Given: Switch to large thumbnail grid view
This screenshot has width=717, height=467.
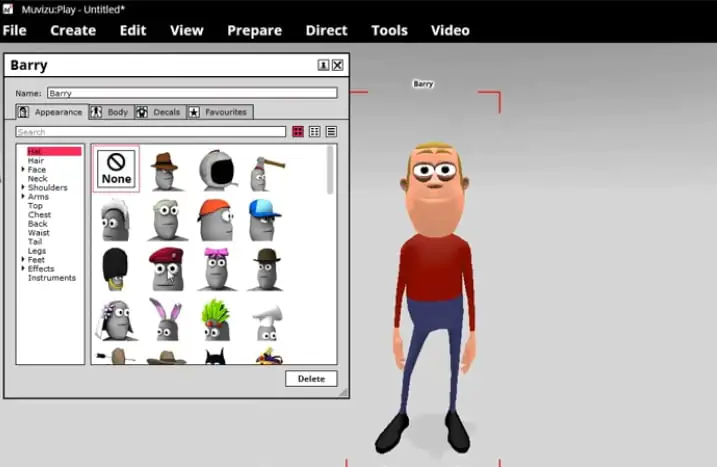Looking at the screenshot, I should (x=298, y=132).
